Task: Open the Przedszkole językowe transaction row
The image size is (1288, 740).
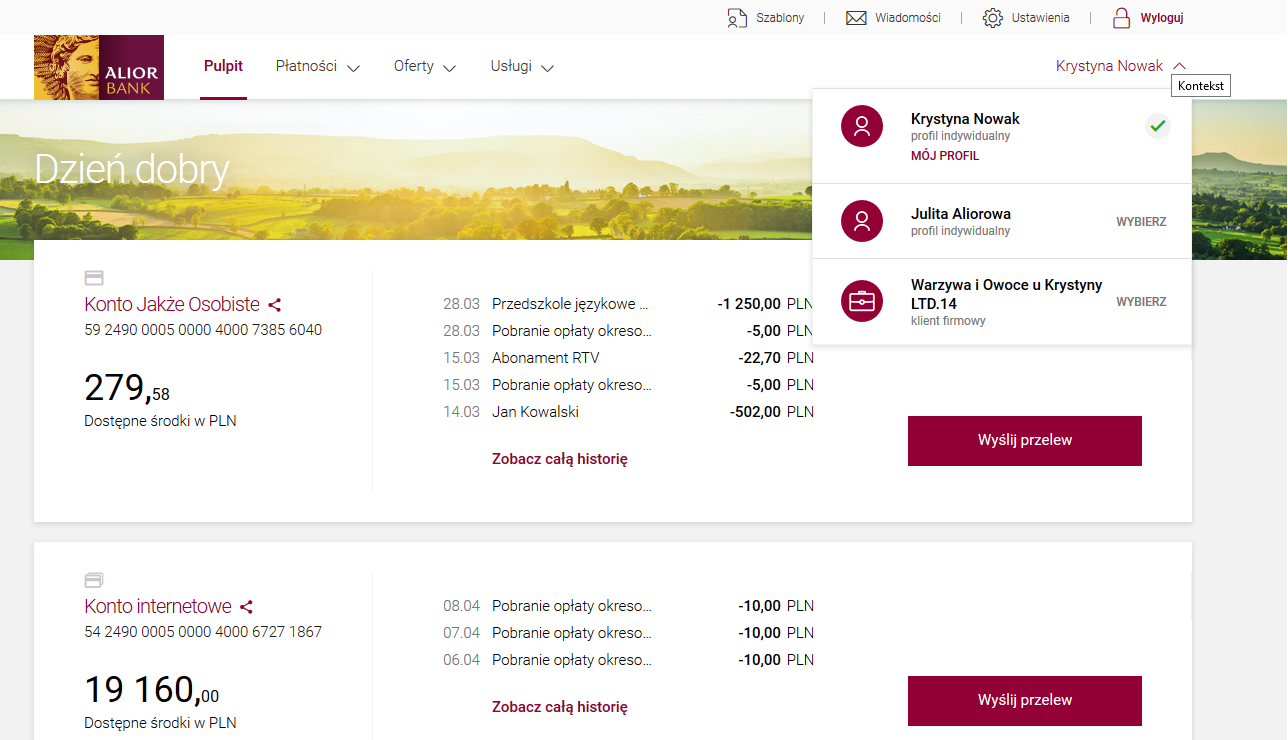Action: point(629,304)
